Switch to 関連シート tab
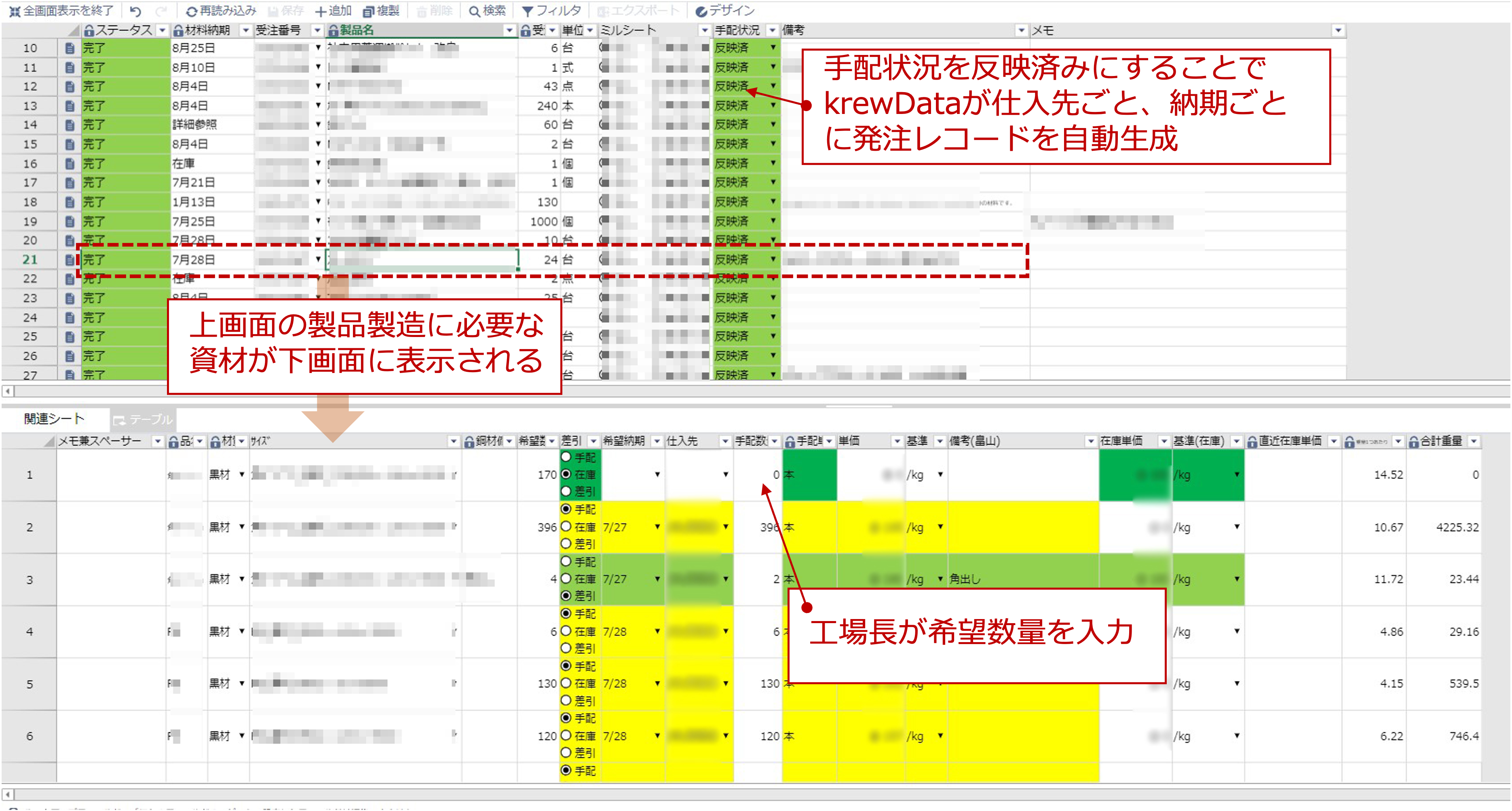Screen dimensions: 1512x811 point(54,418)
